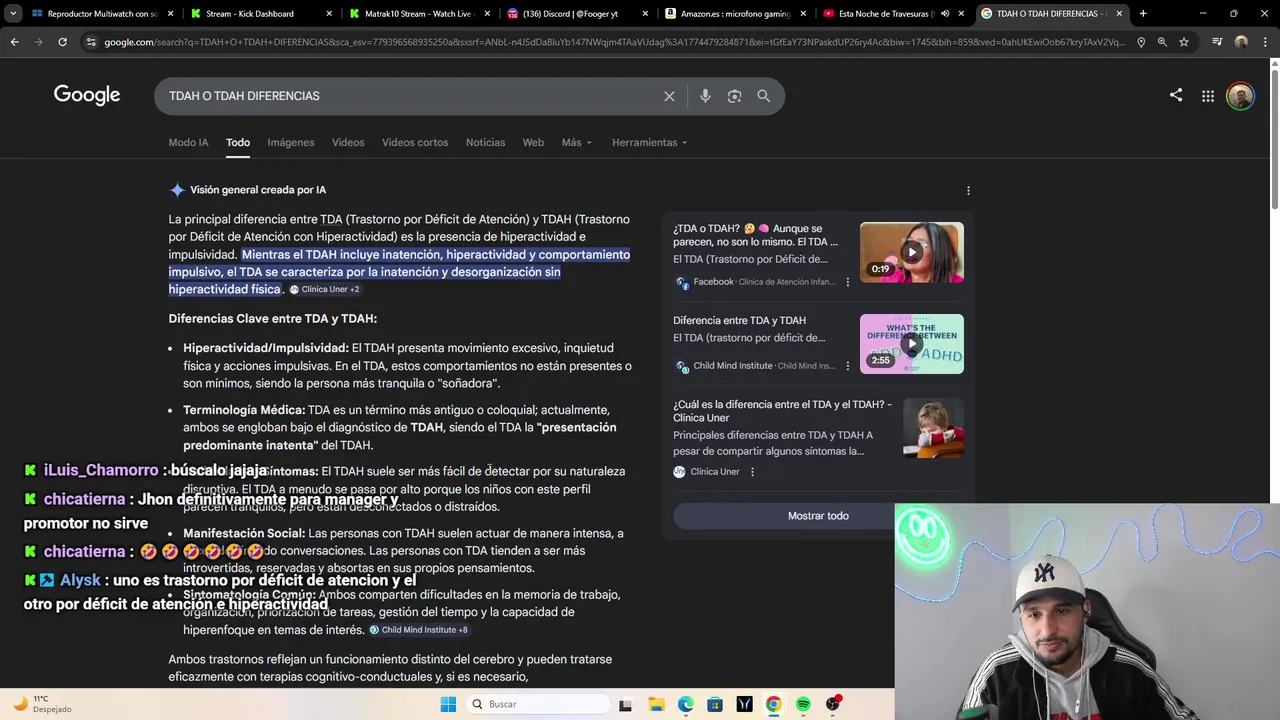Play the 0:19 Facebook video thumbnail
Screen dimensions: 1280x720
[912, 252]
